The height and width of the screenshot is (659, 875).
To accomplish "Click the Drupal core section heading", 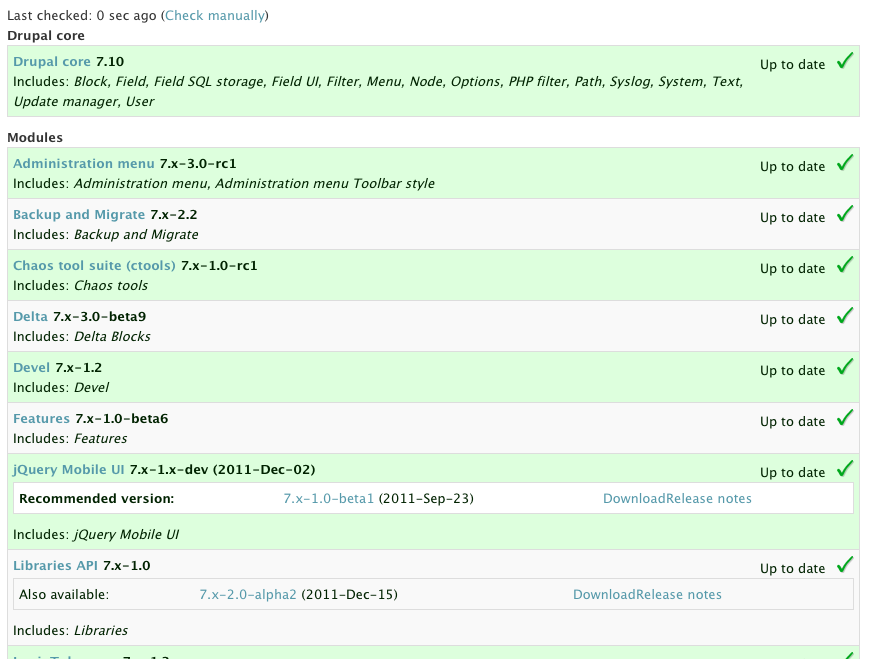I will 46,36.
